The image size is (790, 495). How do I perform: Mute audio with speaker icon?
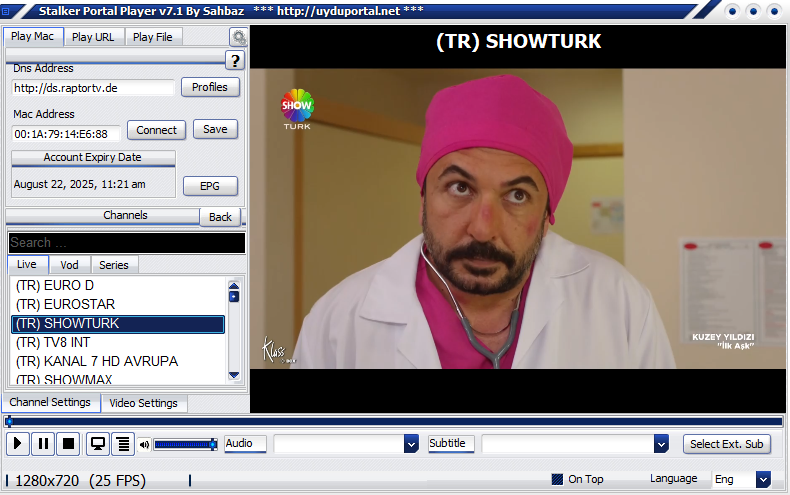[145, 445]
